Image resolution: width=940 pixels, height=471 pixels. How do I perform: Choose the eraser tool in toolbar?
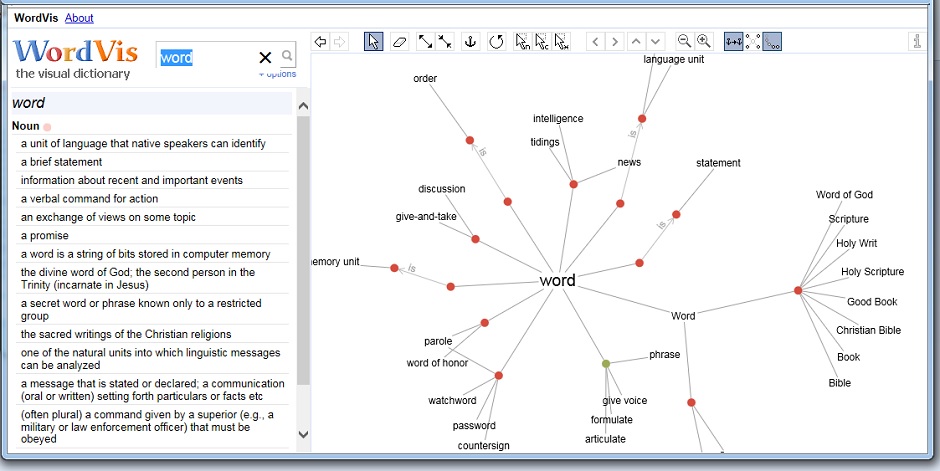click(x=400, y=41)
